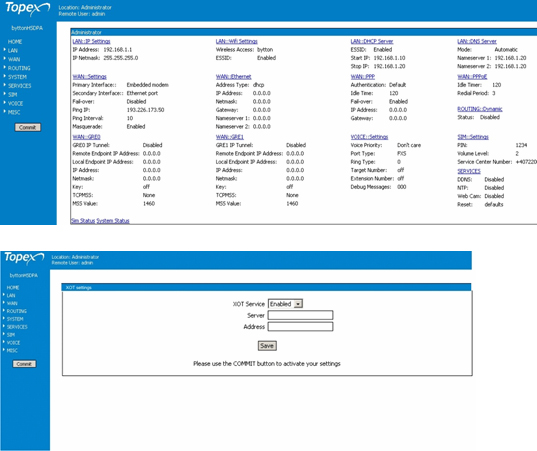Image resolution: width=537 pixels, height=451 pixels.
Task: Expand SYSTEM menu in the upper sidebar
Action: [x=17, y=77]
